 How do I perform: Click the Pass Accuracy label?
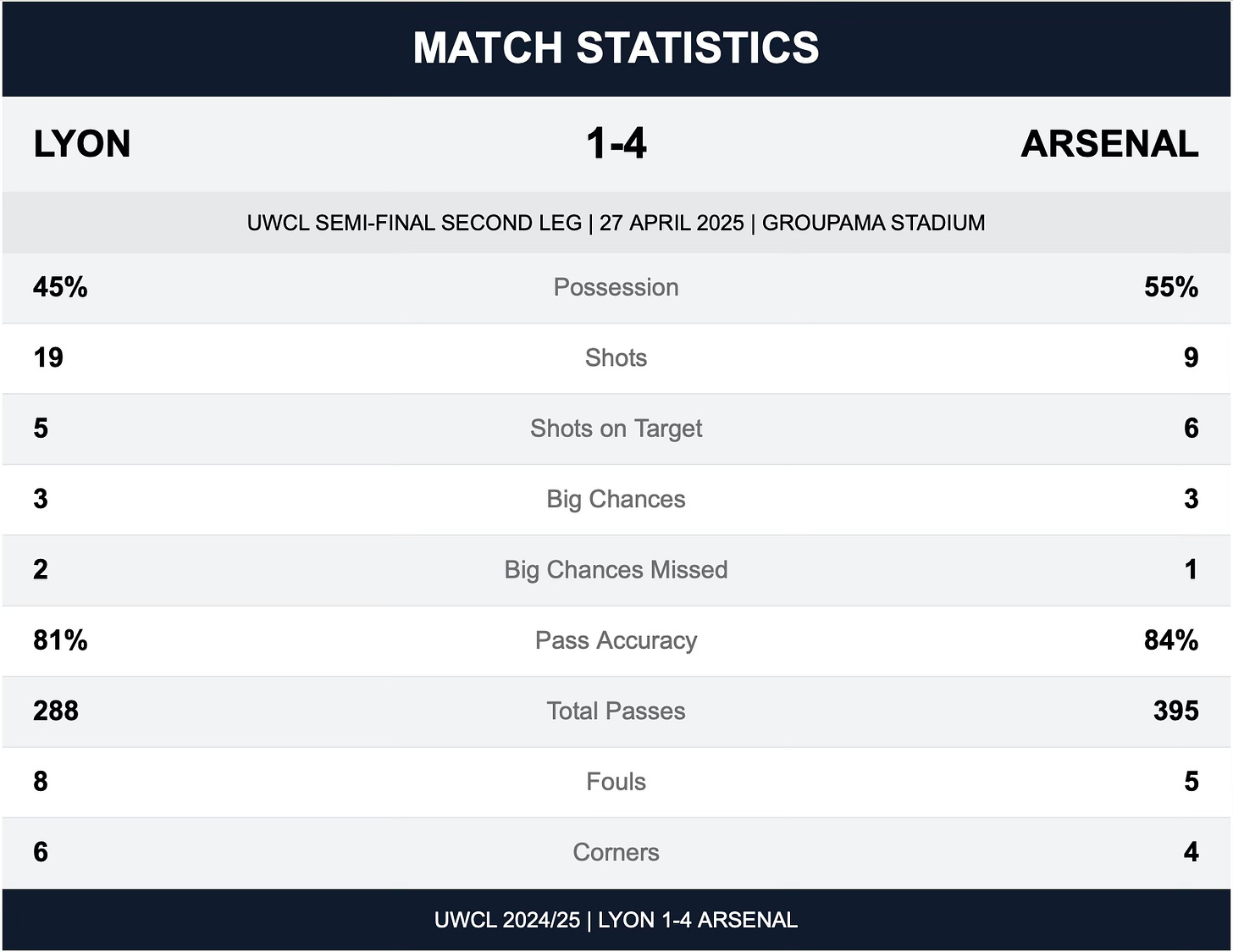tap(616, 640)
